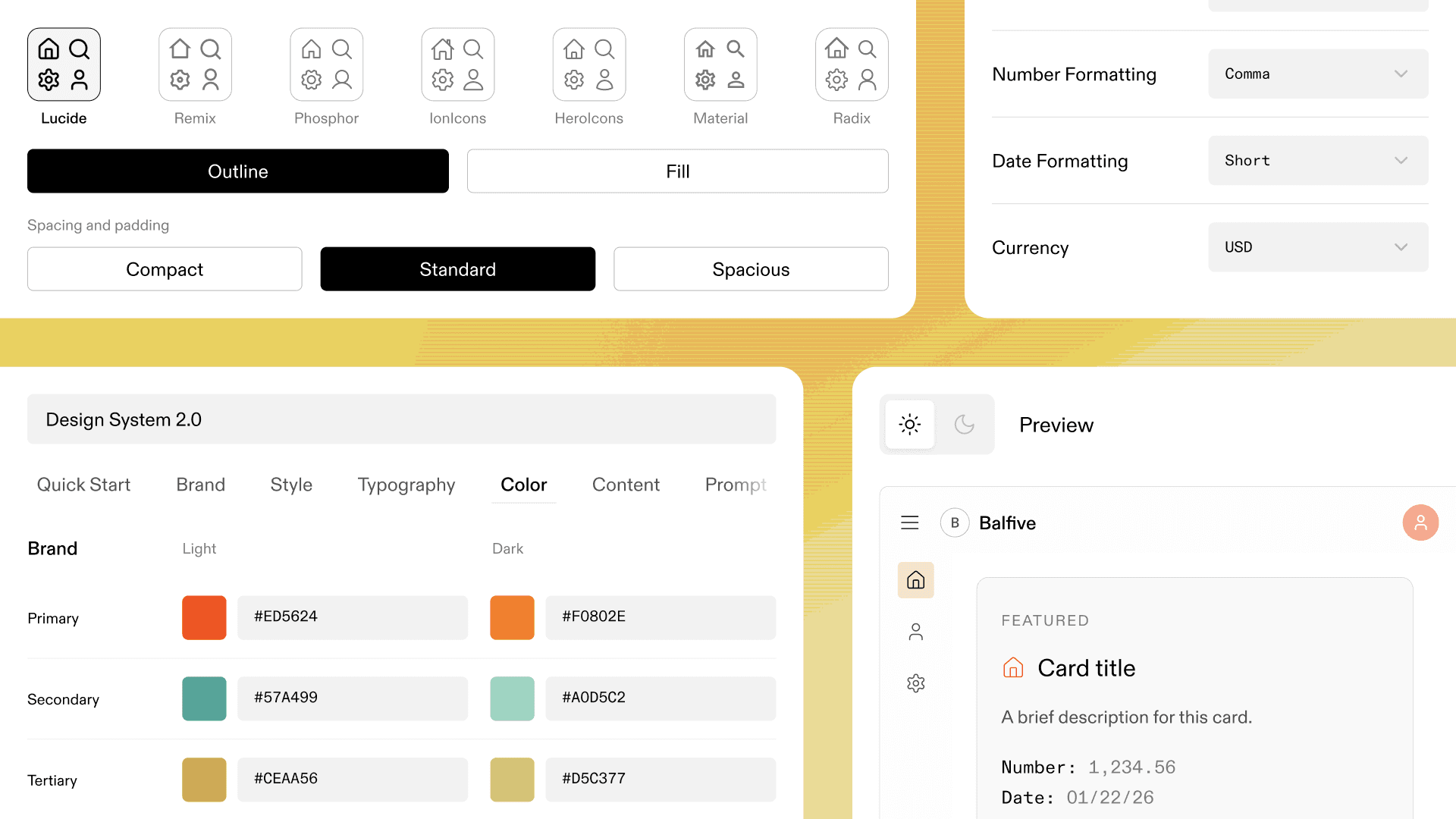Open the hamburger menu in the preview card
The image size is (1456, 819).
pos(909,522)
